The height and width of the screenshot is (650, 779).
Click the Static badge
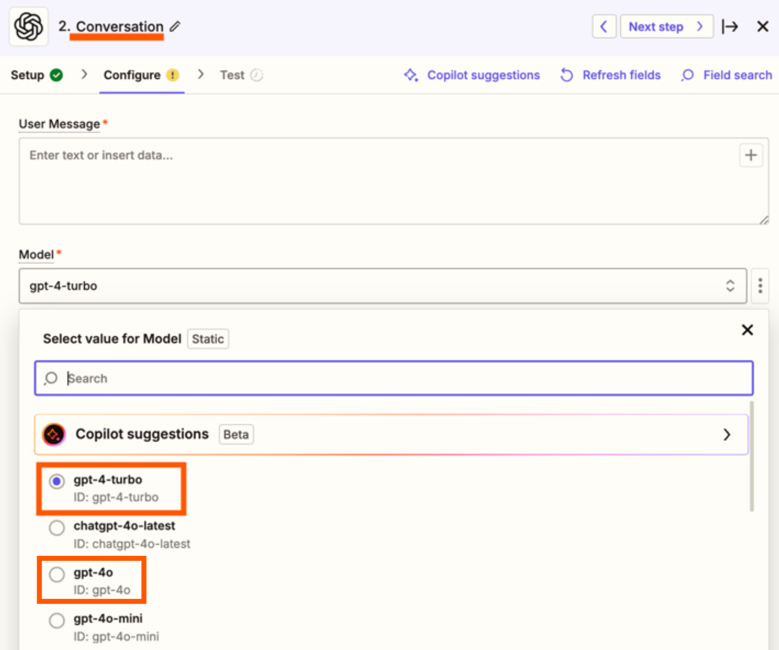pos(208,339)
